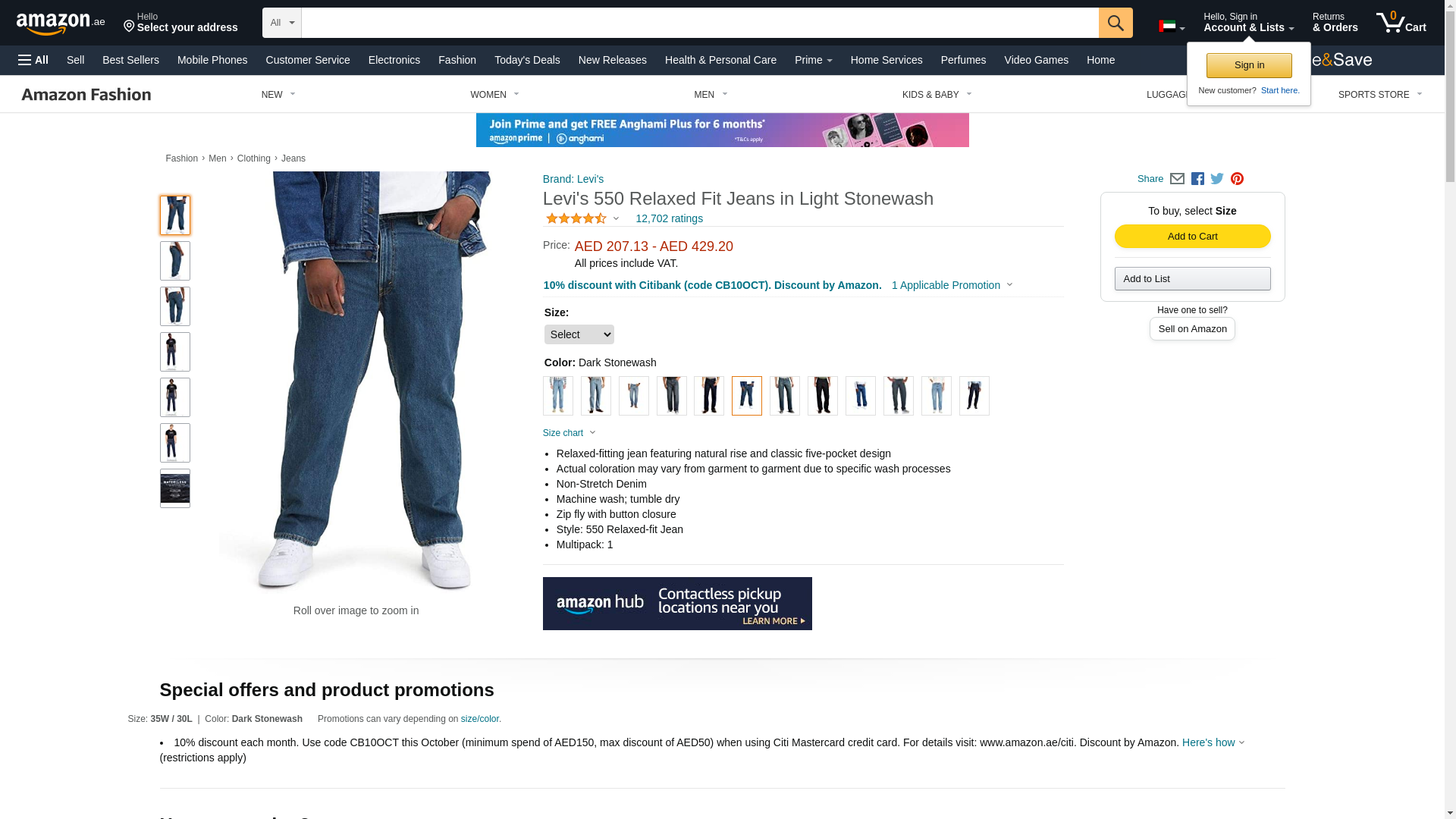Click the Add to Cart button
This screenshot has width=1456, height=819.
(x=1193, y=237)
